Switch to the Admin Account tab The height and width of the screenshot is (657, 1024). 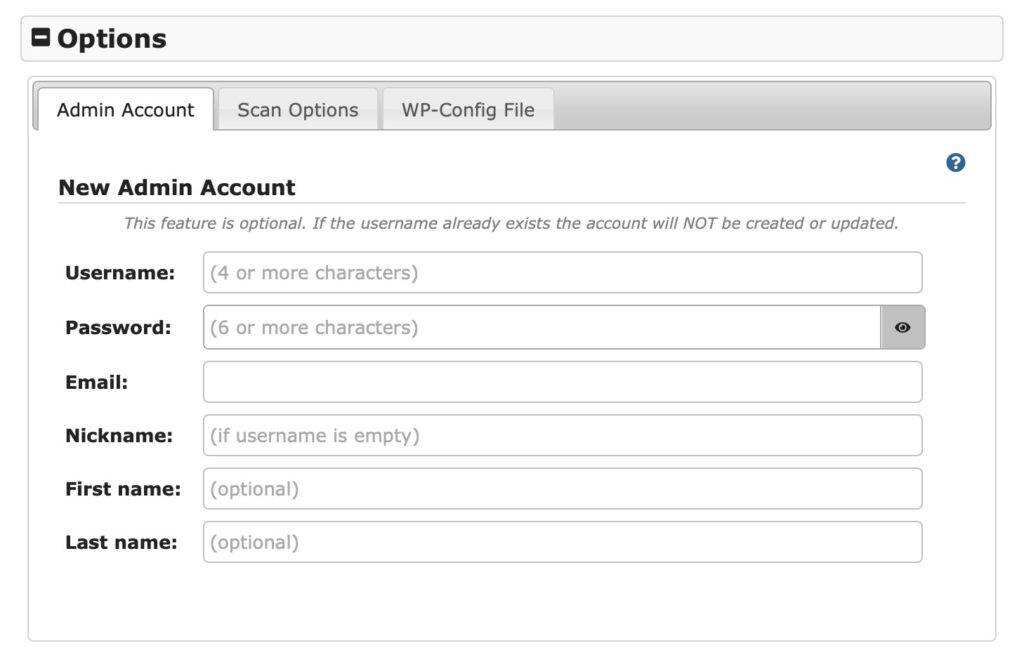click(125, 110)
